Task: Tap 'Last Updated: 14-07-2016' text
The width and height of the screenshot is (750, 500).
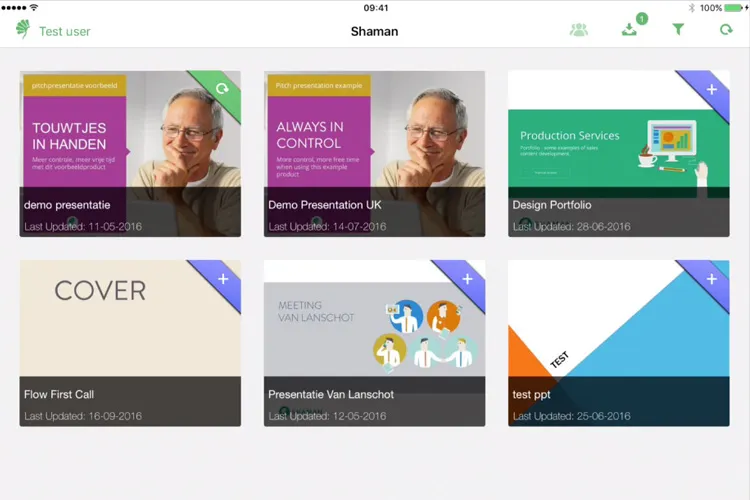Action: (327, 226)
